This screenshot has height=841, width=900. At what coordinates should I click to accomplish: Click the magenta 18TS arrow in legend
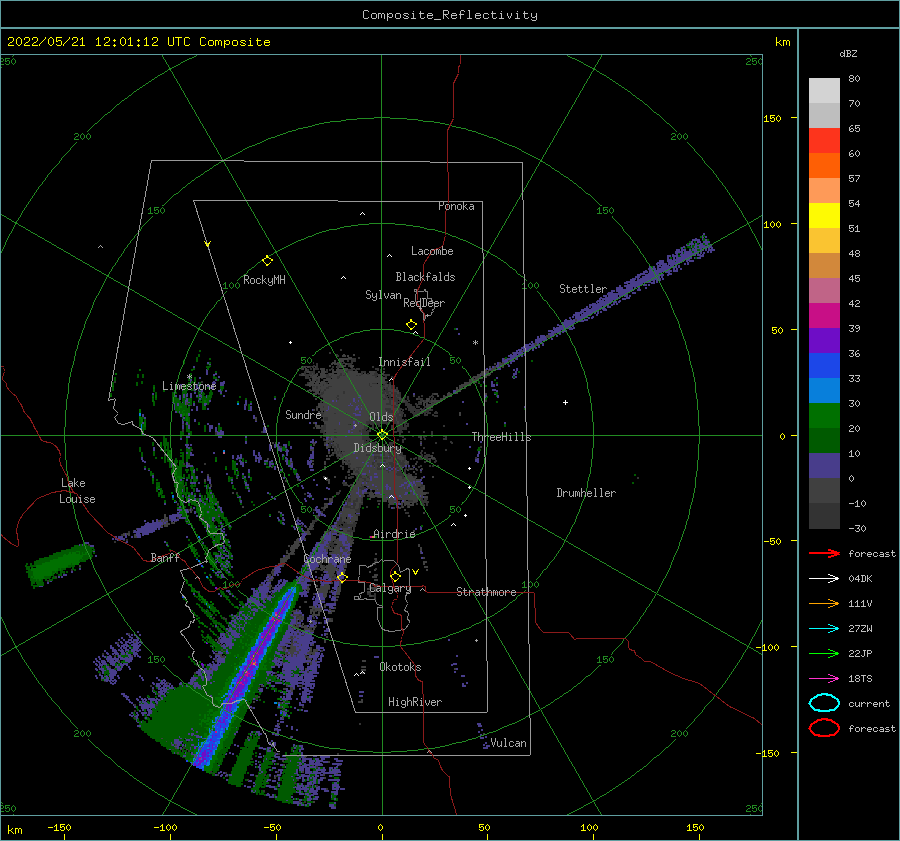click(x=824, y=679)
